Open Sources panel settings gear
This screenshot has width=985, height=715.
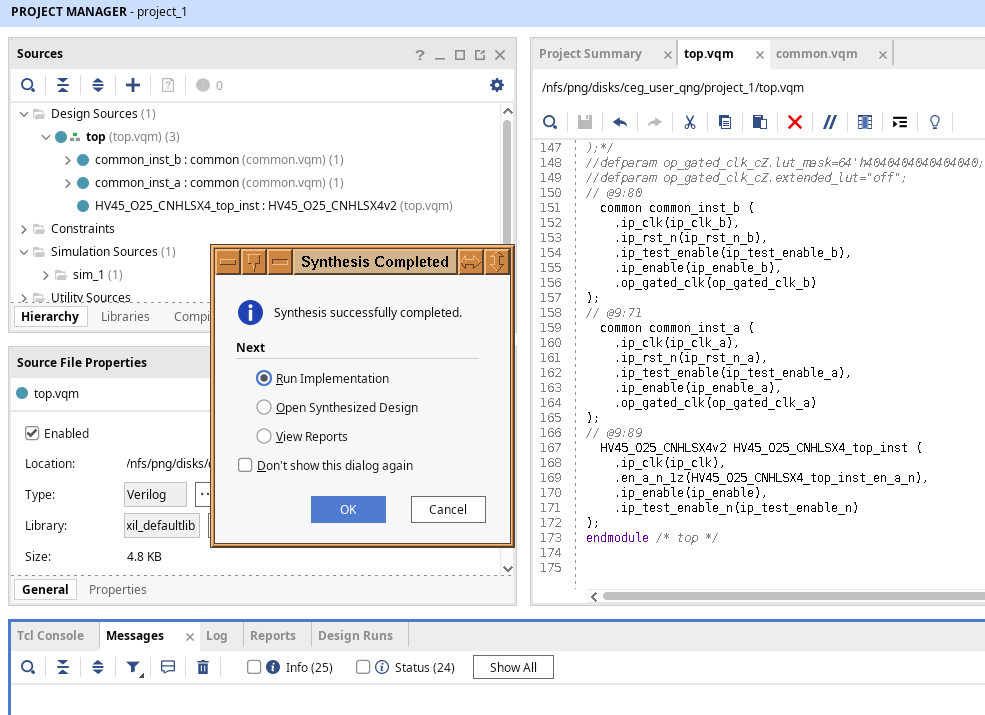point(497,85)
